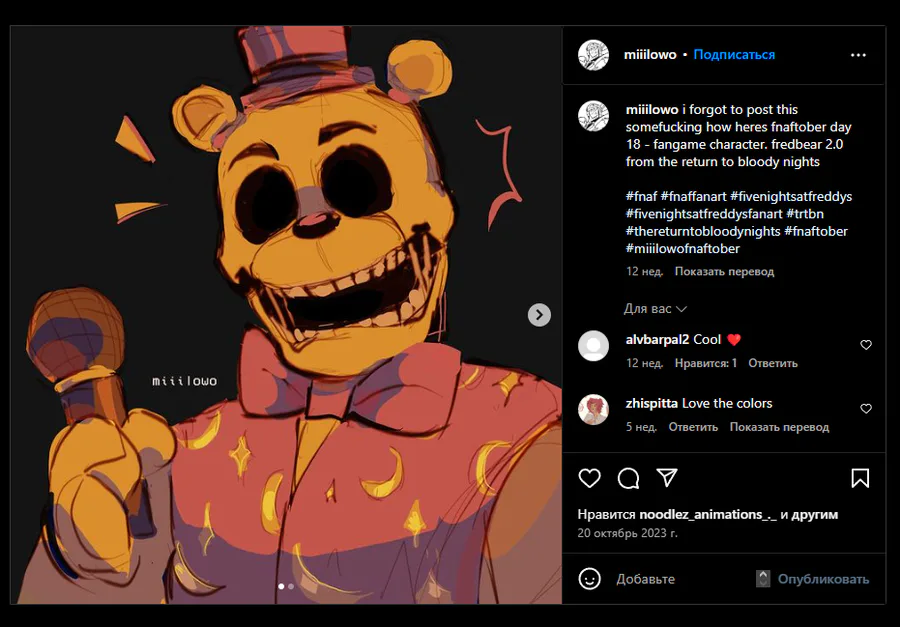This screenshot has height=627, width=900.
Task: Click "Подписаться" to follow miiilowo
Action: (x=734, y=55)
